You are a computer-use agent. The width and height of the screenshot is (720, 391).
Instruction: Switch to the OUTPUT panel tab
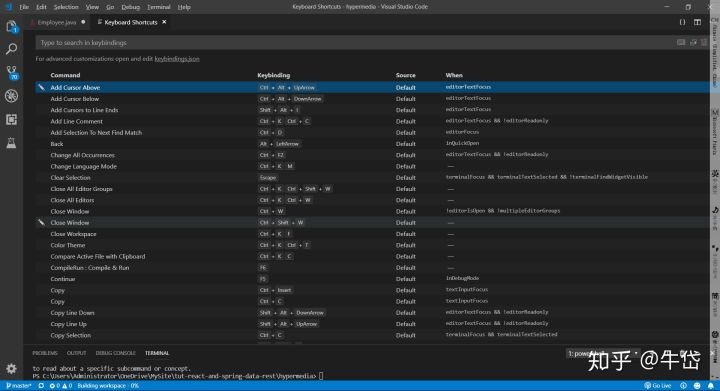point(76,353)
